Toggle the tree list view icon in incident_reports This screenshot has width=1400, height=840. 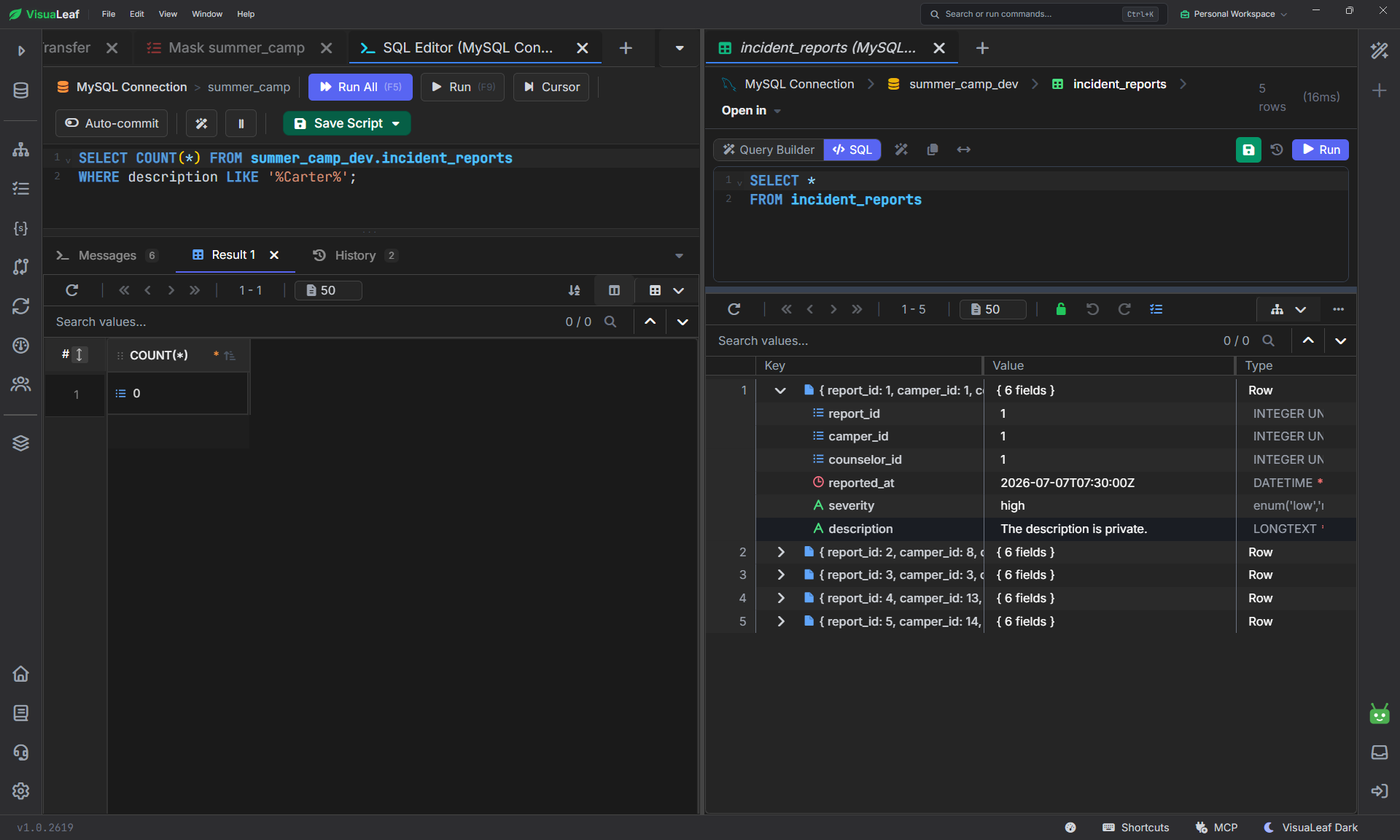pyautogui.click(x=1156, y=309)
